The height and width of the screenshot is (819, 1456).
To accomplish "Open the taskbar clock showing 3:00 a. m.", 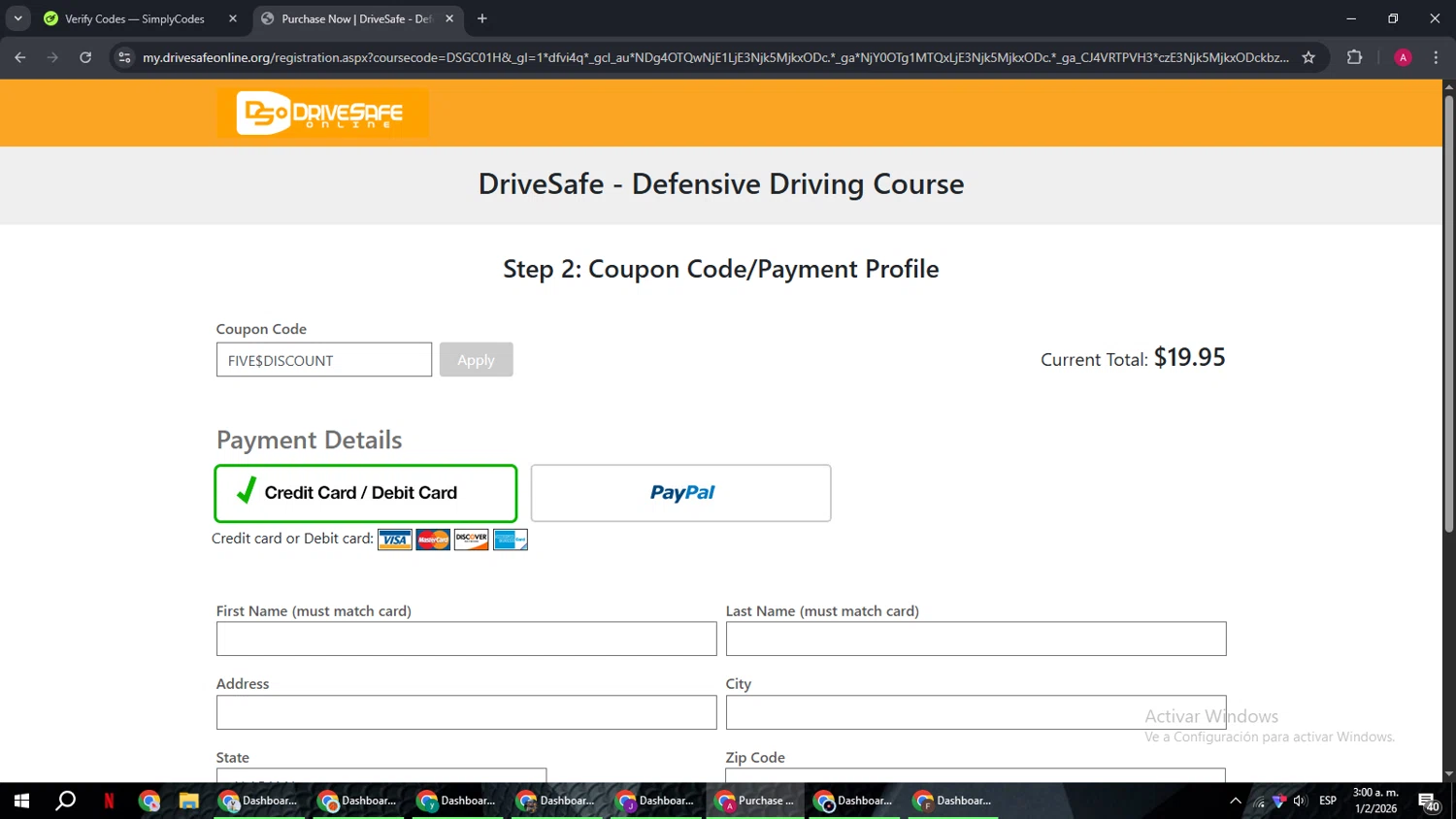I will point(1375,801).
